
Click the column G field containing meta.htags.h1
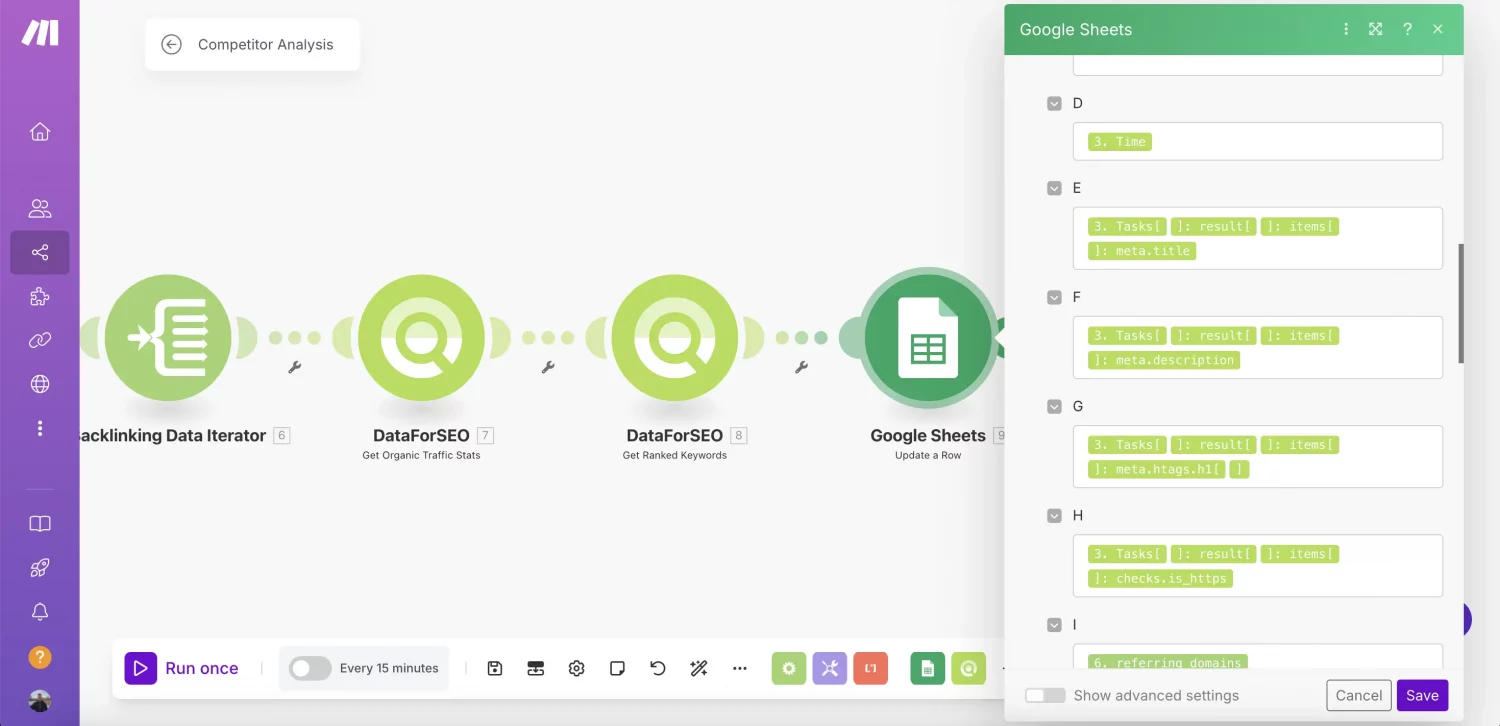coord(1258,456)
